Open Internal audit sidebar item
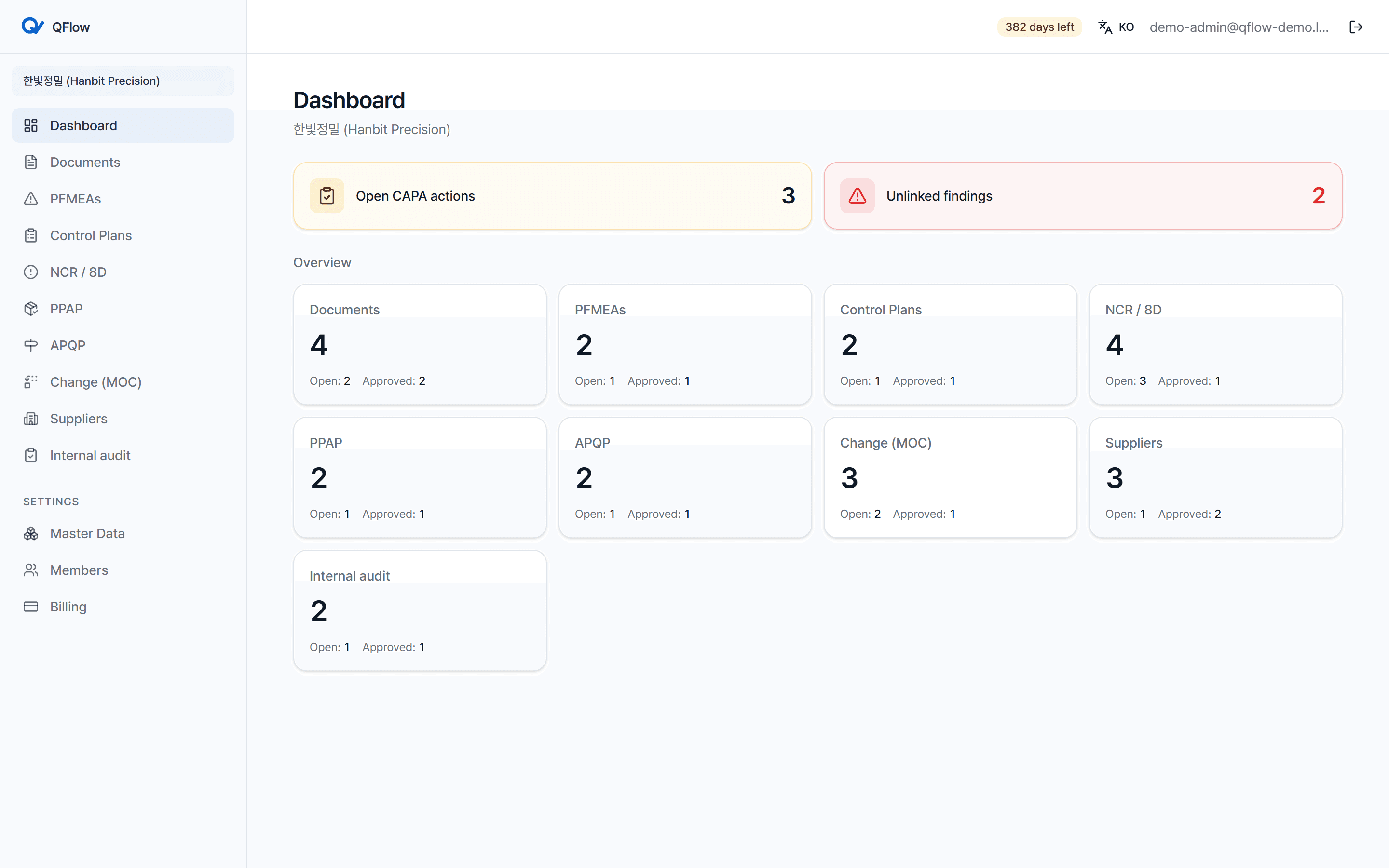 click(123, 455)
